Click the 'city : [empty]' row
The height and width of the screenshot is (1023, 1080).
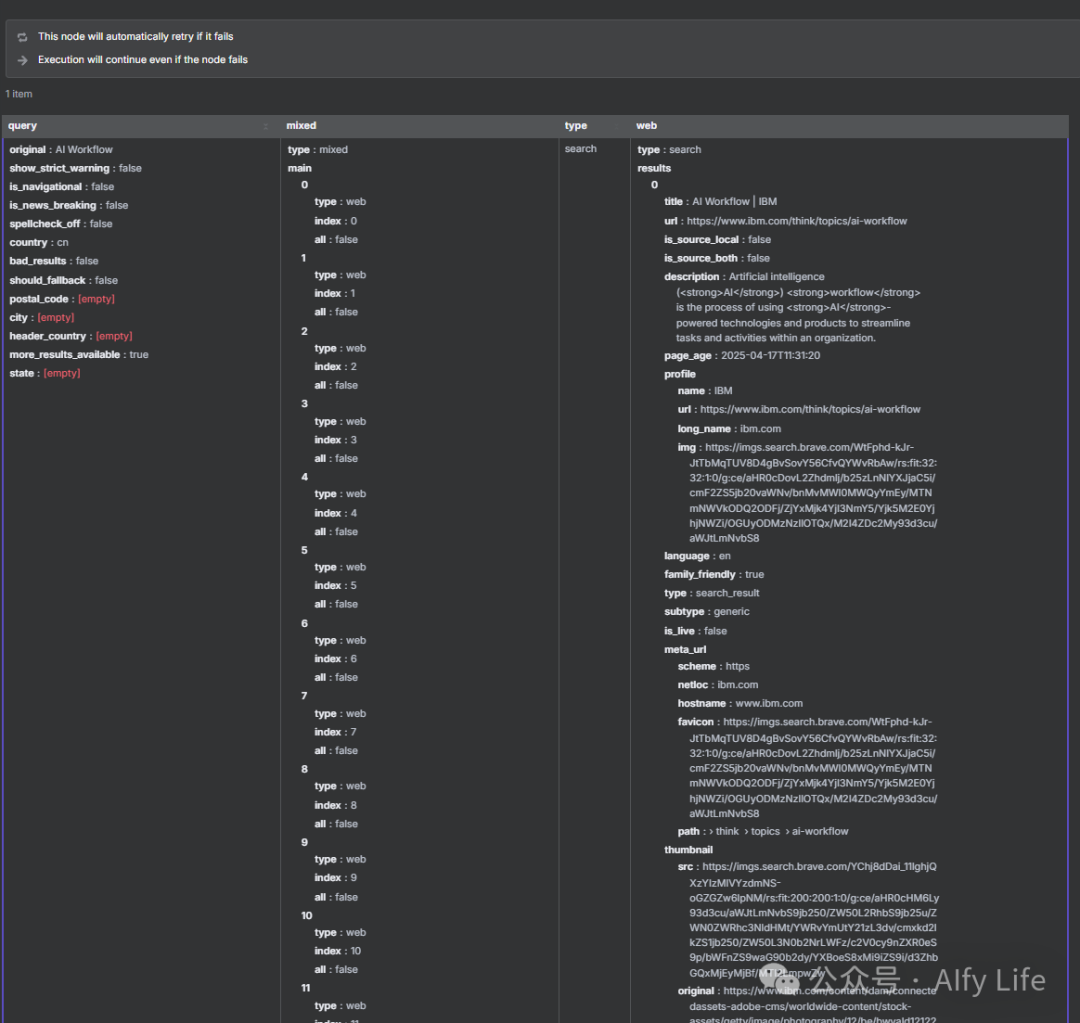tap(41, 318)
